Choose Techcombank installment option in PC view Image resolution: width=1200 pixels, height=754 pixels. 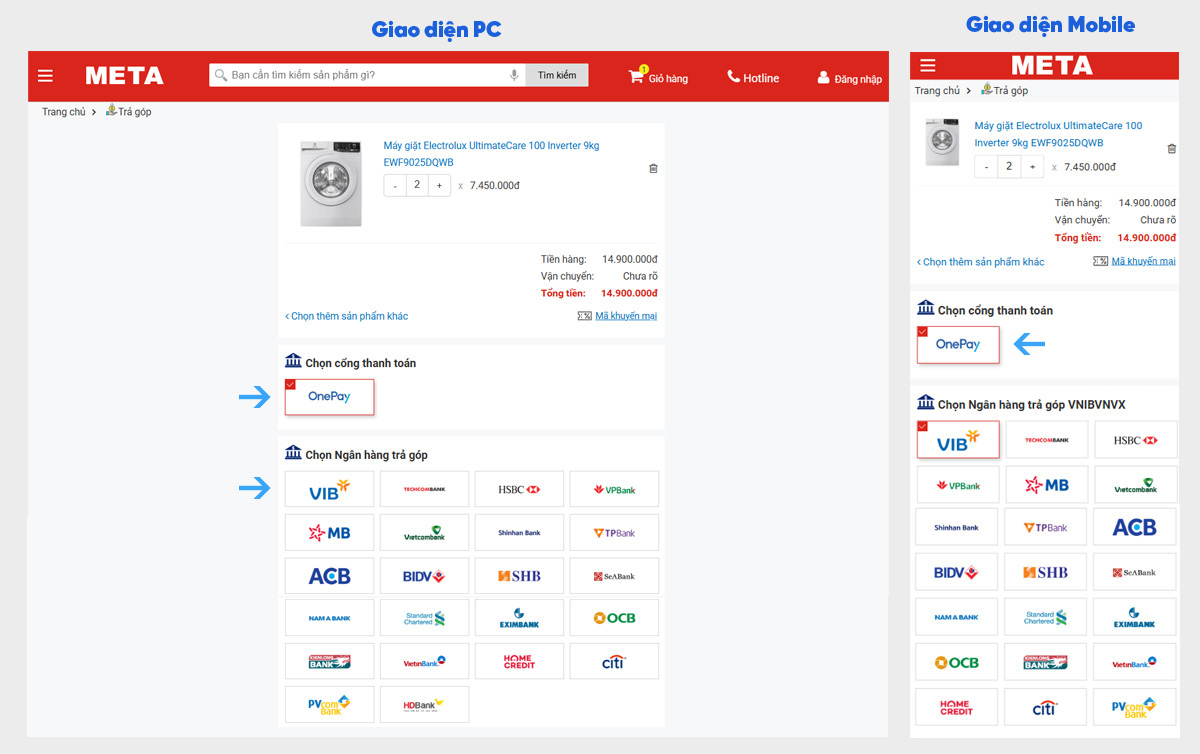[x=424, y=489]
